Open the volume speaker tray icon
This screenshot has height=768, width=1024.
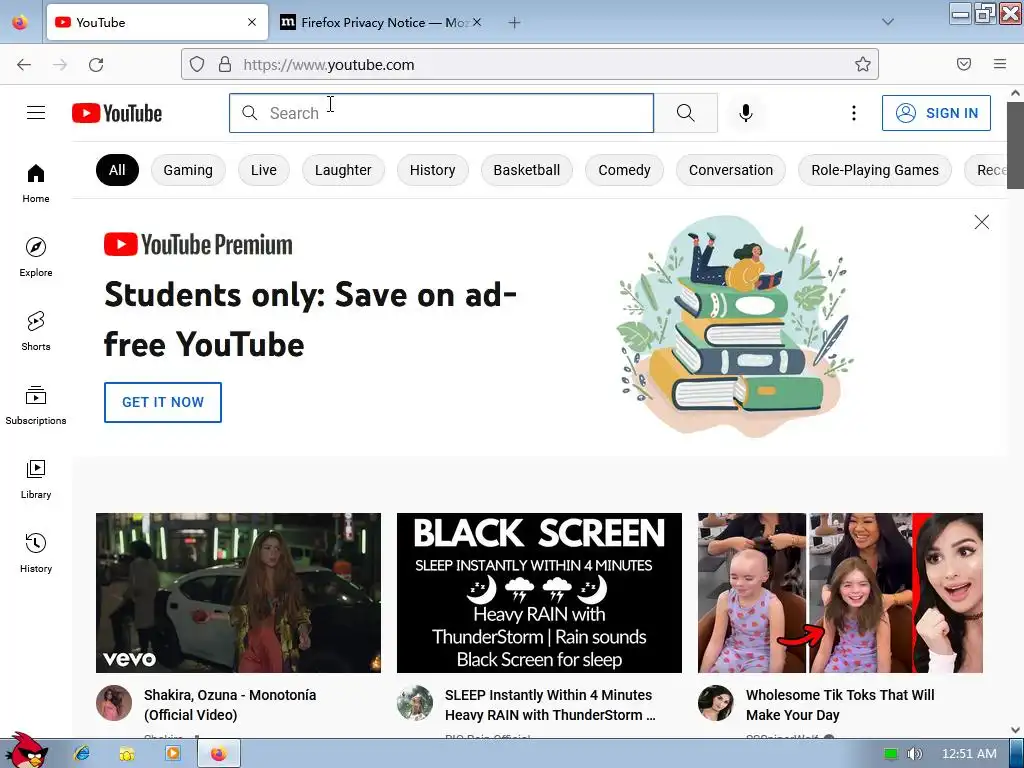(916, 754)
